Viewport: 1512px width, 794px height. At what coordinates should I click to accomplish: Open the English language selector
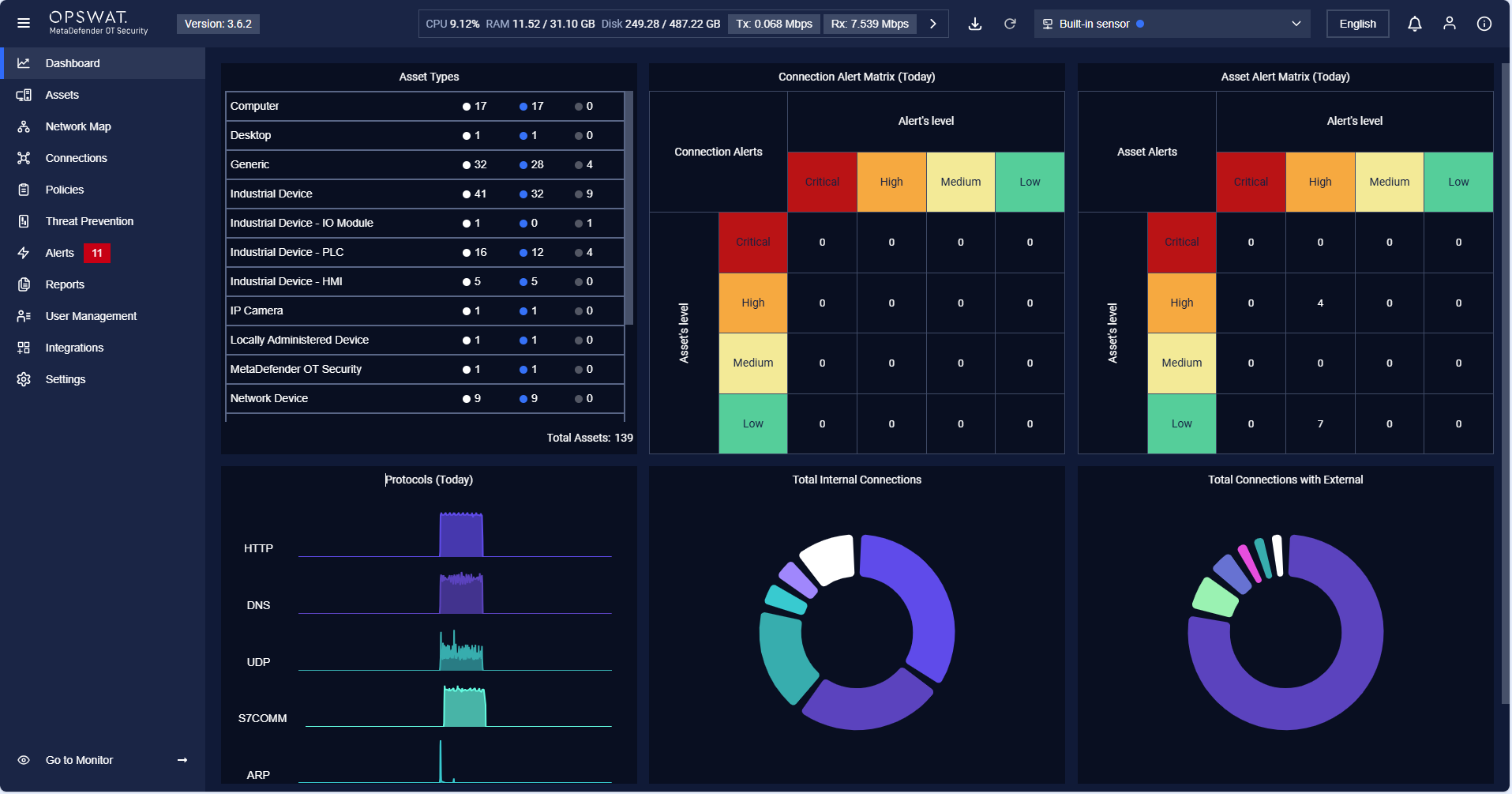point(1357,24)
